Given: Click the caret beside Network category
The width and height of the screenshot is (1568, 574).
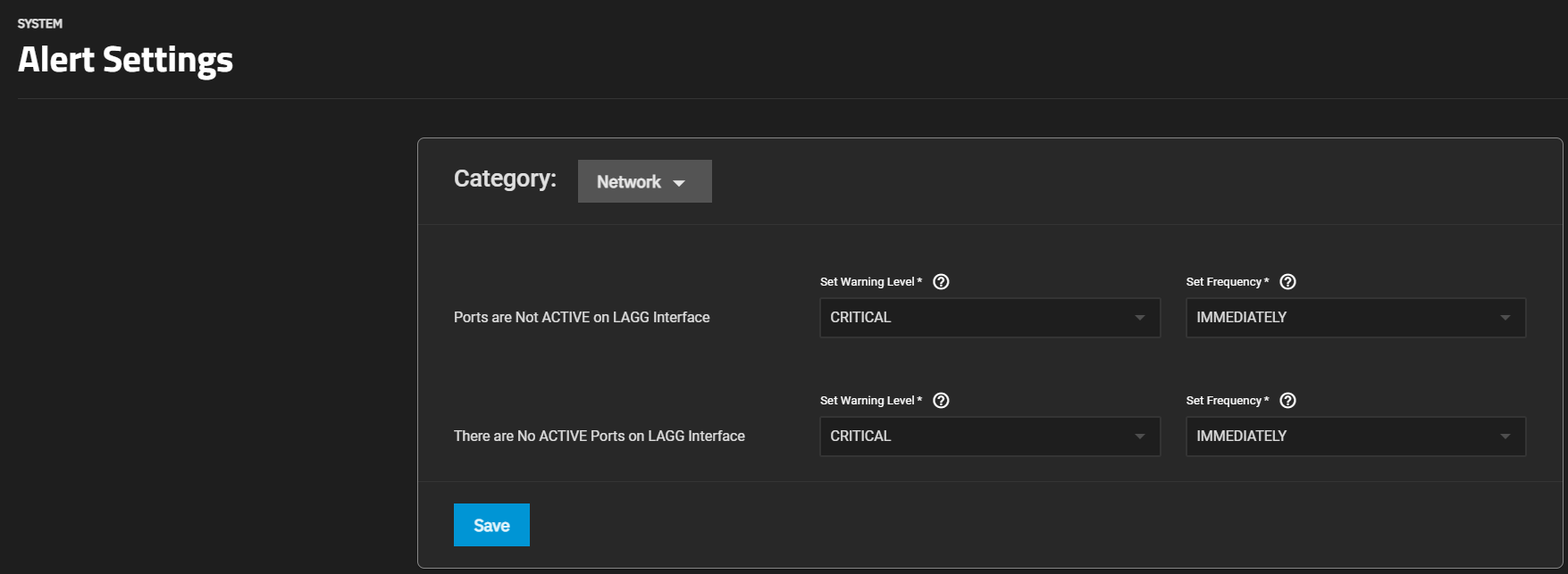Looking at the screenshot, I should [679, 183].
